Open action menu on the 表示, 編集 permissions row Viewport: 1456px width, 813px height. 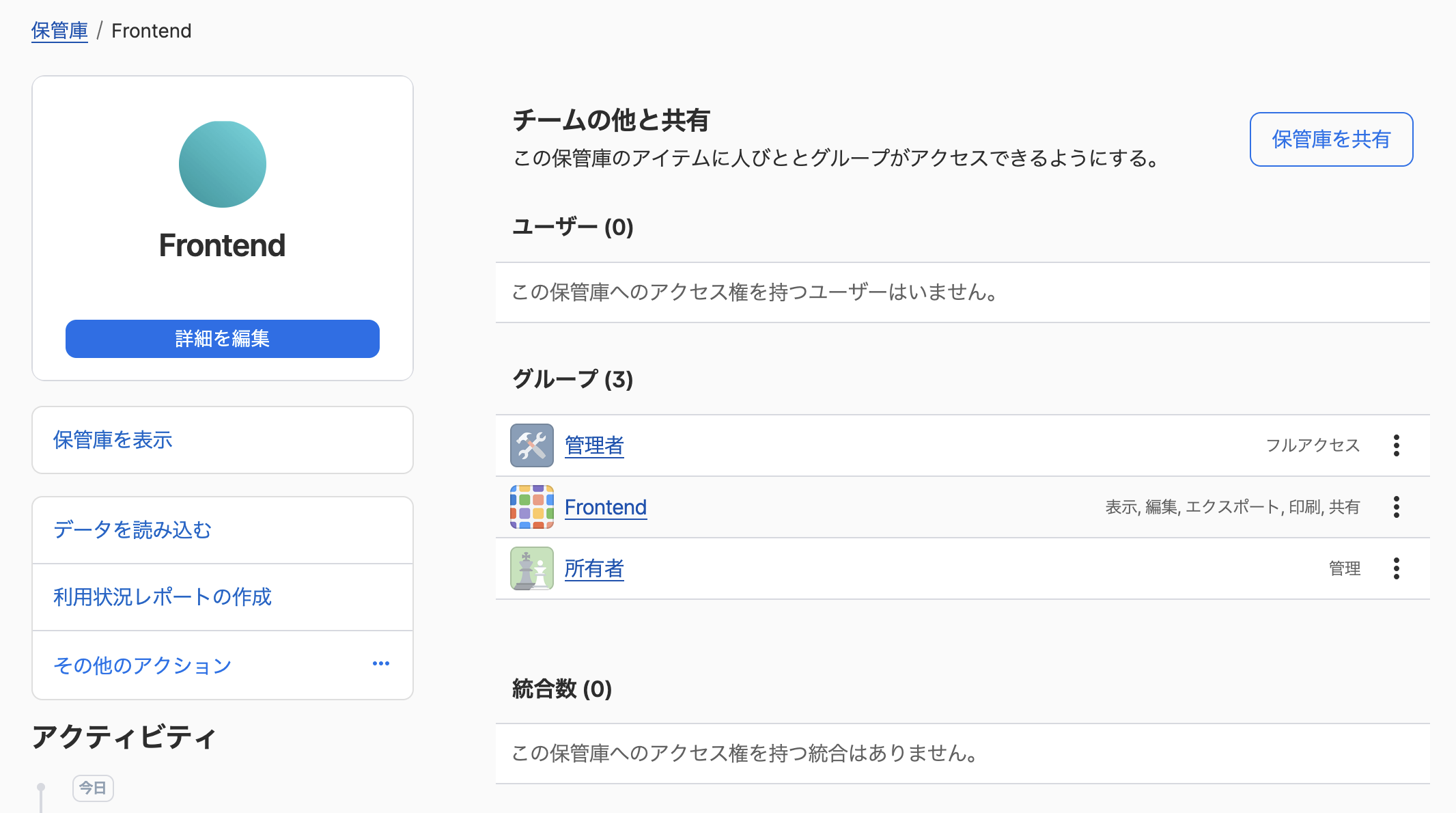(x=1397, y=507)
